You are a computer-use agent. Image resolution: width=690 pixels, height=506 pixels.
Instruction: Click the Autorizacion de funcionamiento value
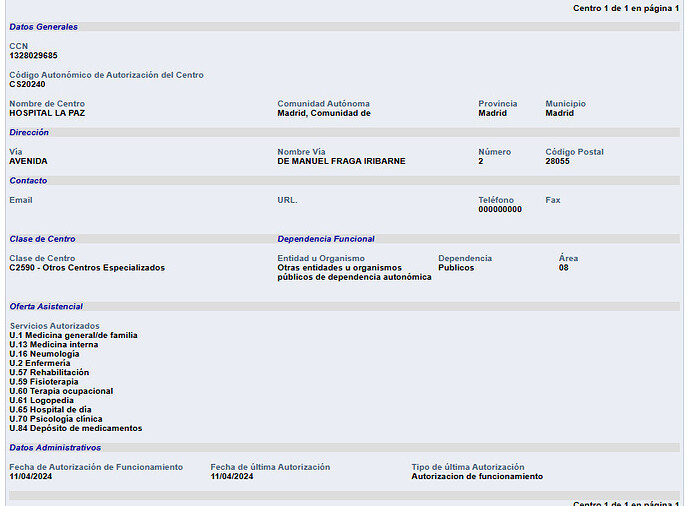(x=477, y=477)
